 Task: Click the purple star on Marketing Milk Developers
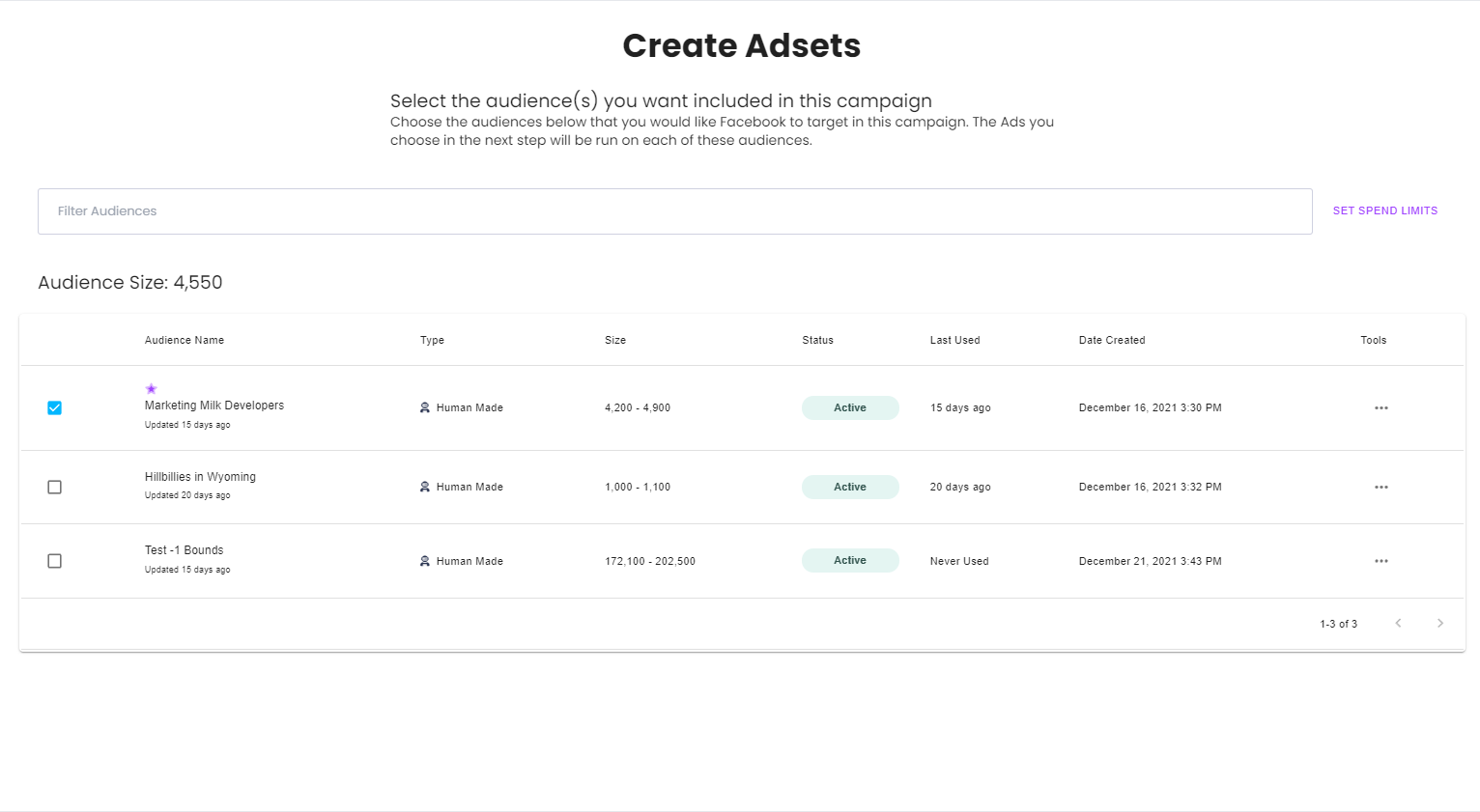pos(151,389)
